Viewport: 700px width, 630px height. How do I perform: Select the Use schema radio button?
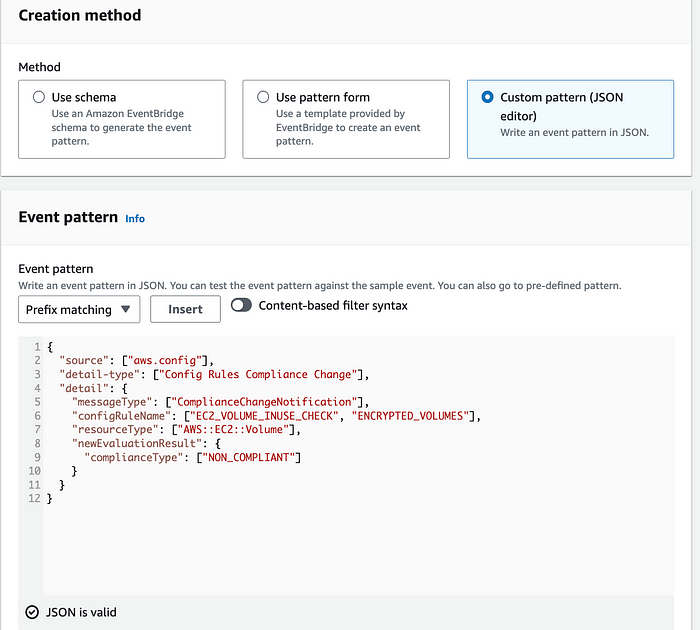pos(39,97)
